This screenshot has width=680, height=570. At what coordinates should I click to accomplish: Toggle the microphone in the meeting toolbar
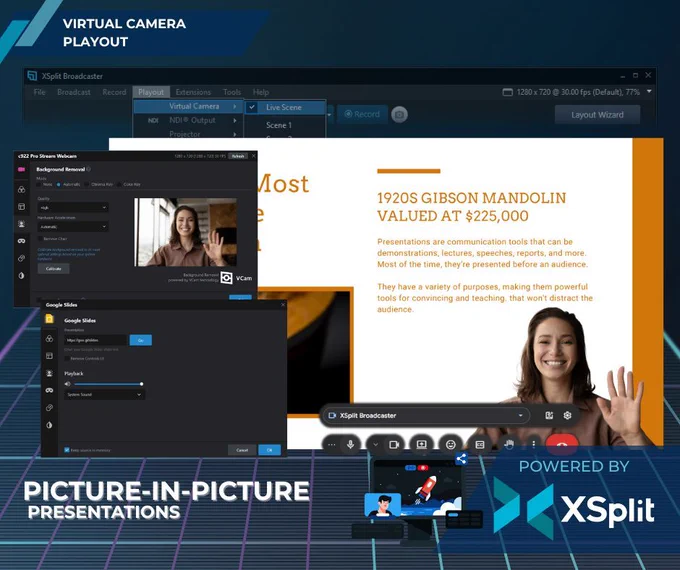pyautogui.click(x=350, y=445)
